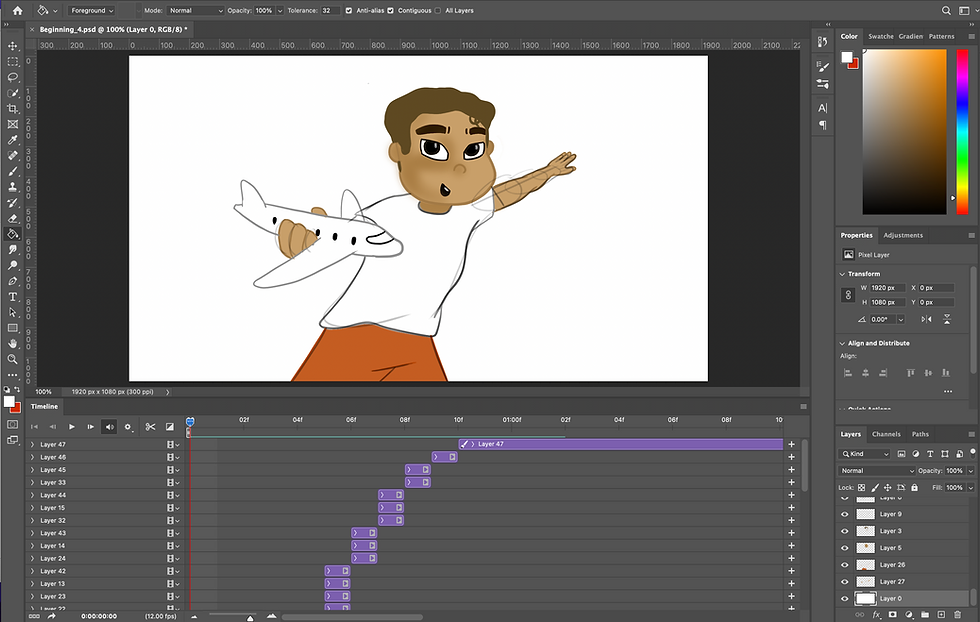
Task: Switch to Gradients tab
Action: 911,36
